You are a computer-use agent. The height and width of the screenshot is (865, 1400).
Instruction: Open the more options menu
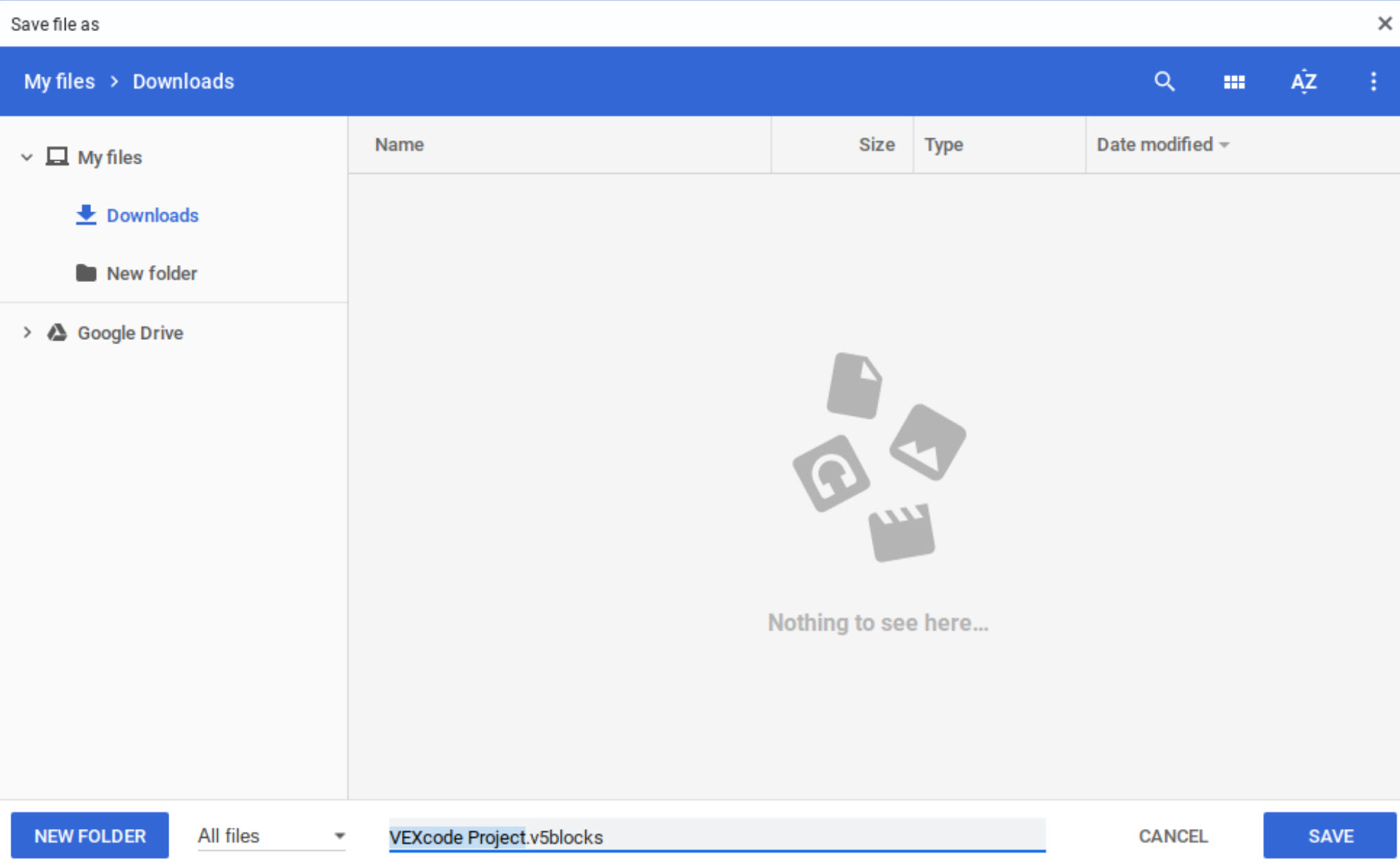coord(1374,81)
